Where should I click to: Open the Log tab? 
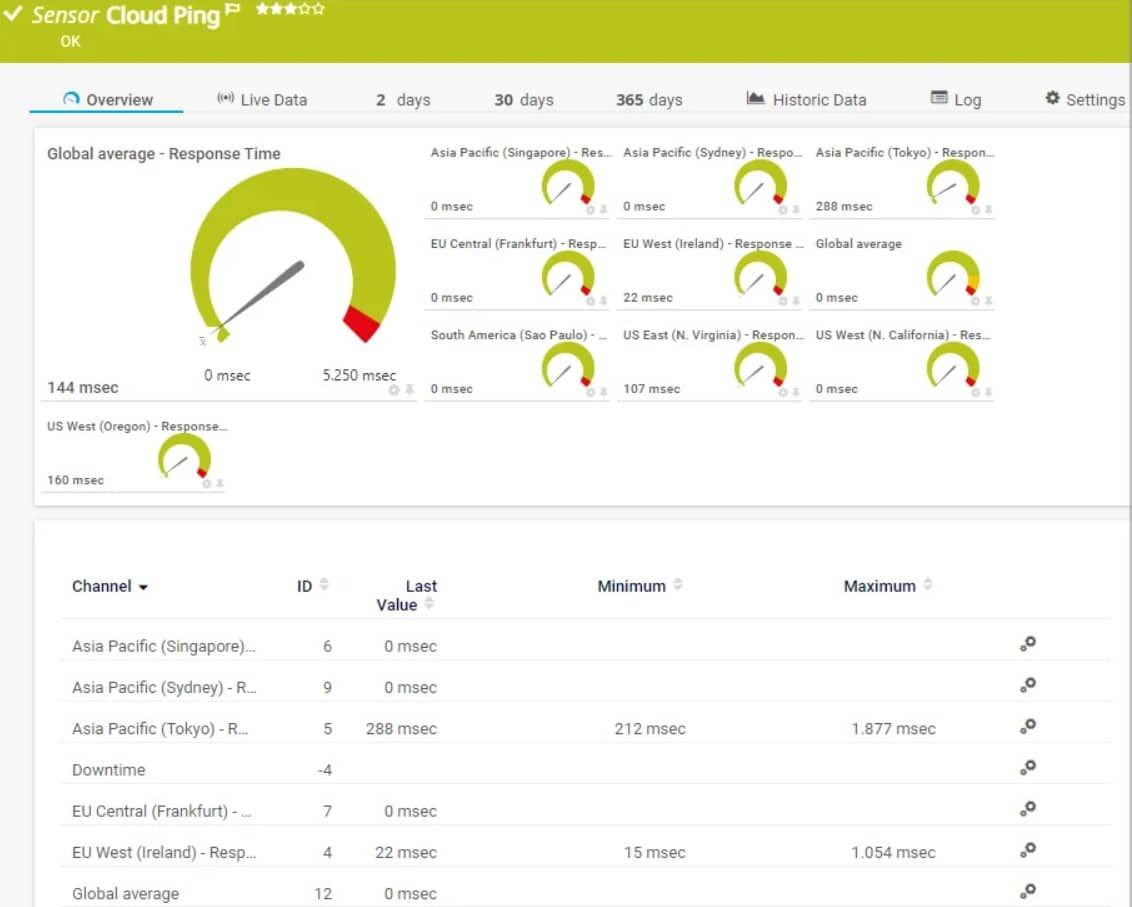[x=956, y=100]
